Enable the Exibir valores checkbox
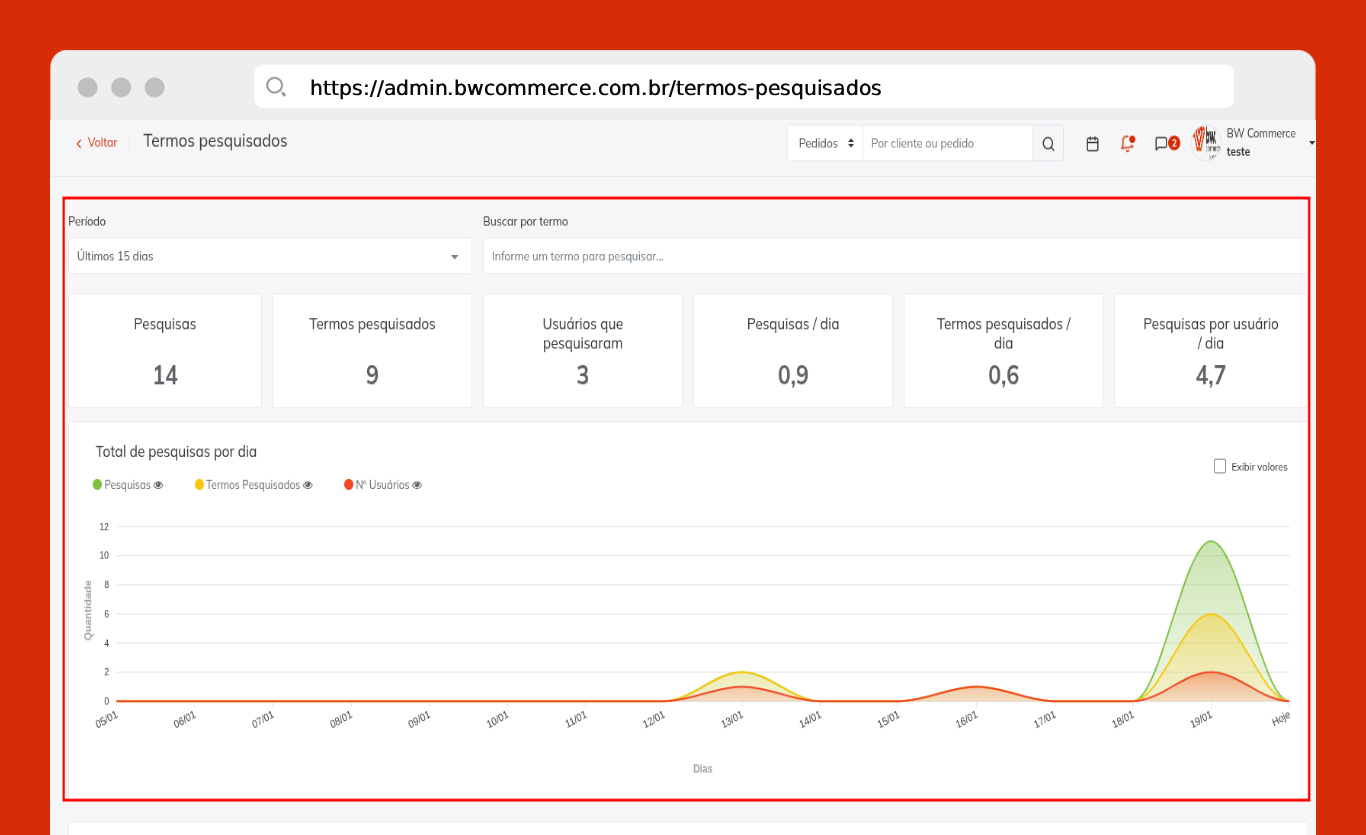This screenshot has width=1366, height=835. (x=1219, y=466)
